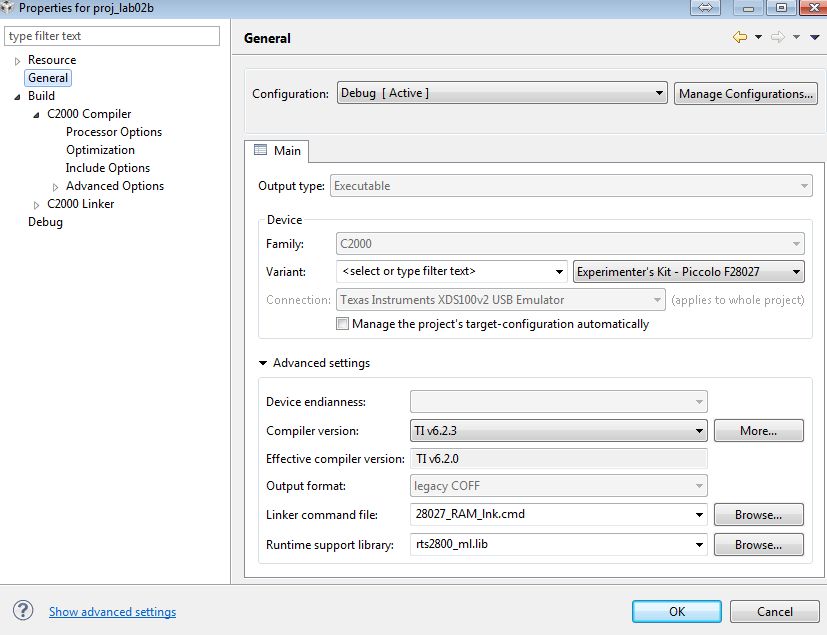Image resolution: width=827 pixels, height=635 pixels.
Task: Open Manage Configurations
Action: (745, 93)
